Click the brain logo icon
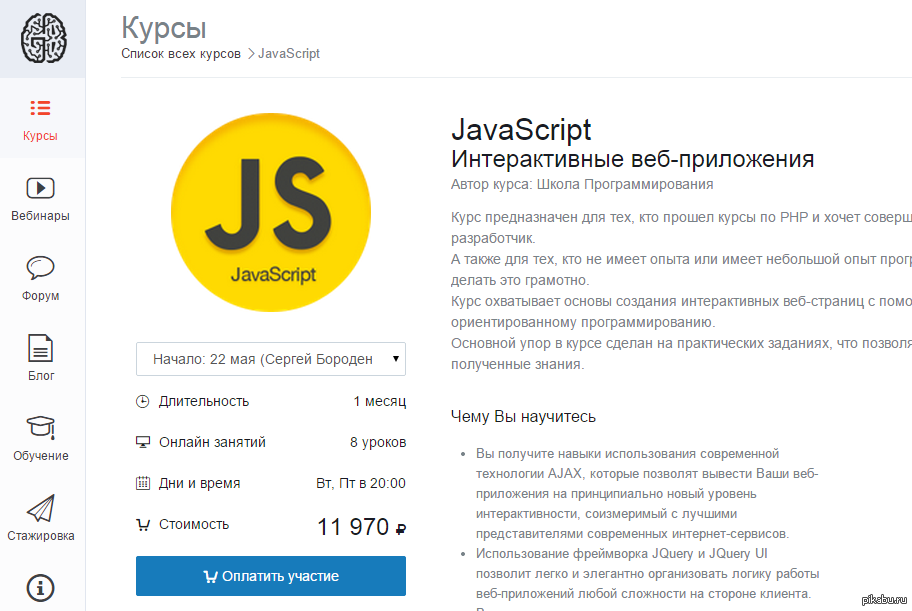The image size is (912, 611). click(42, 38)
